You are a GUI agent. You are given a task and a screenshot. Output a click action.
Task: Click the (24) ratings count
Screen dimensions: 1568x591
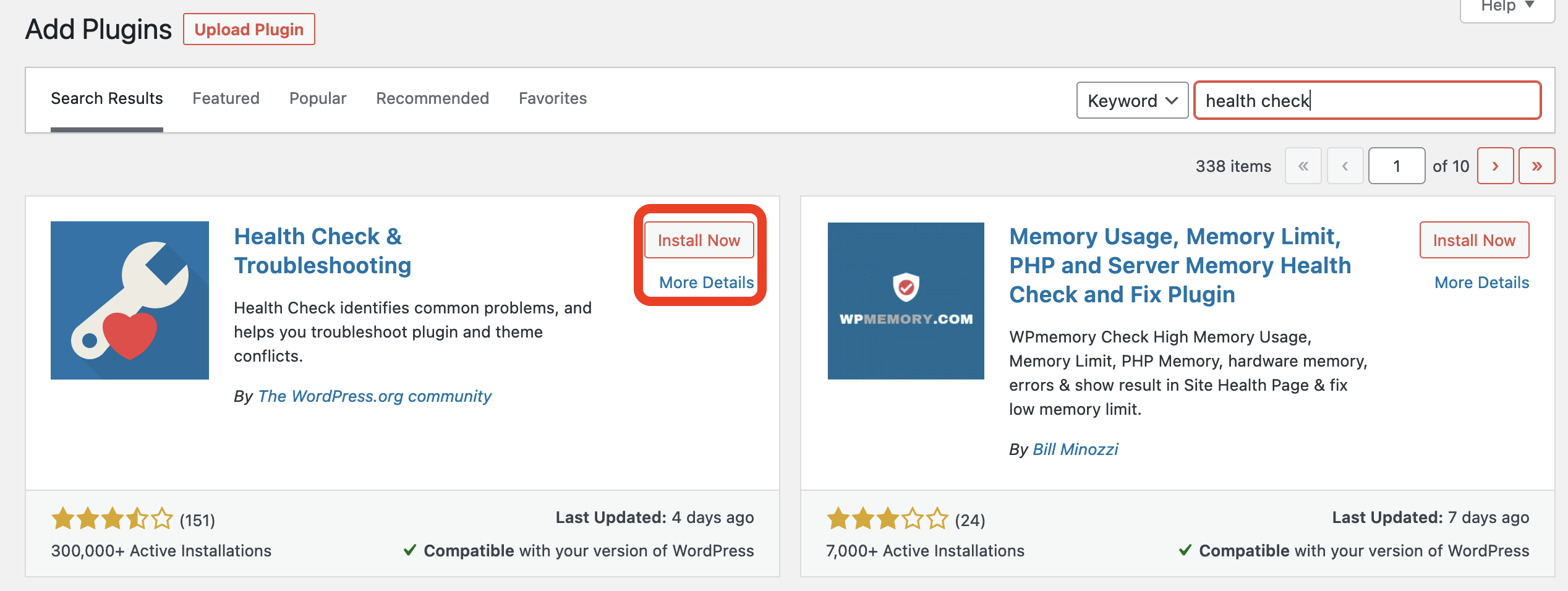tap(970, 520)
